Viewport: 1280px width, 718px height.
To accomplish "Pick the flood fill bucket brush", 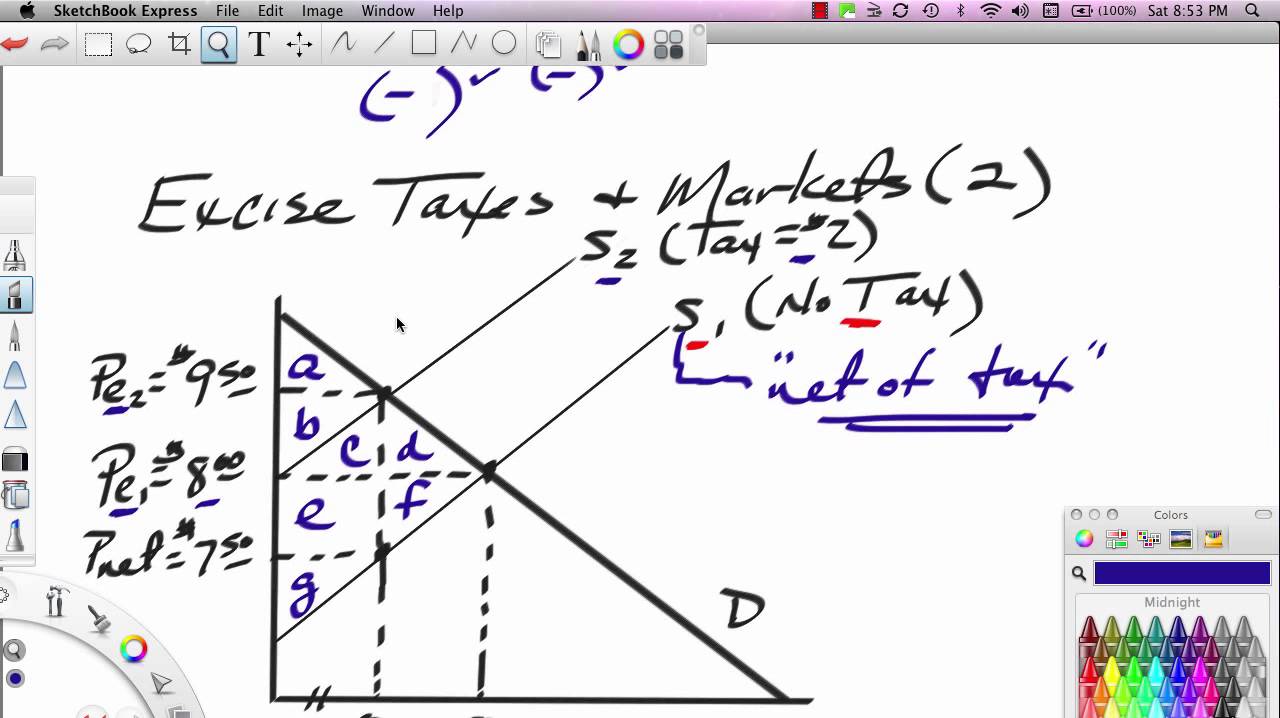I will (x=15, y=495).
